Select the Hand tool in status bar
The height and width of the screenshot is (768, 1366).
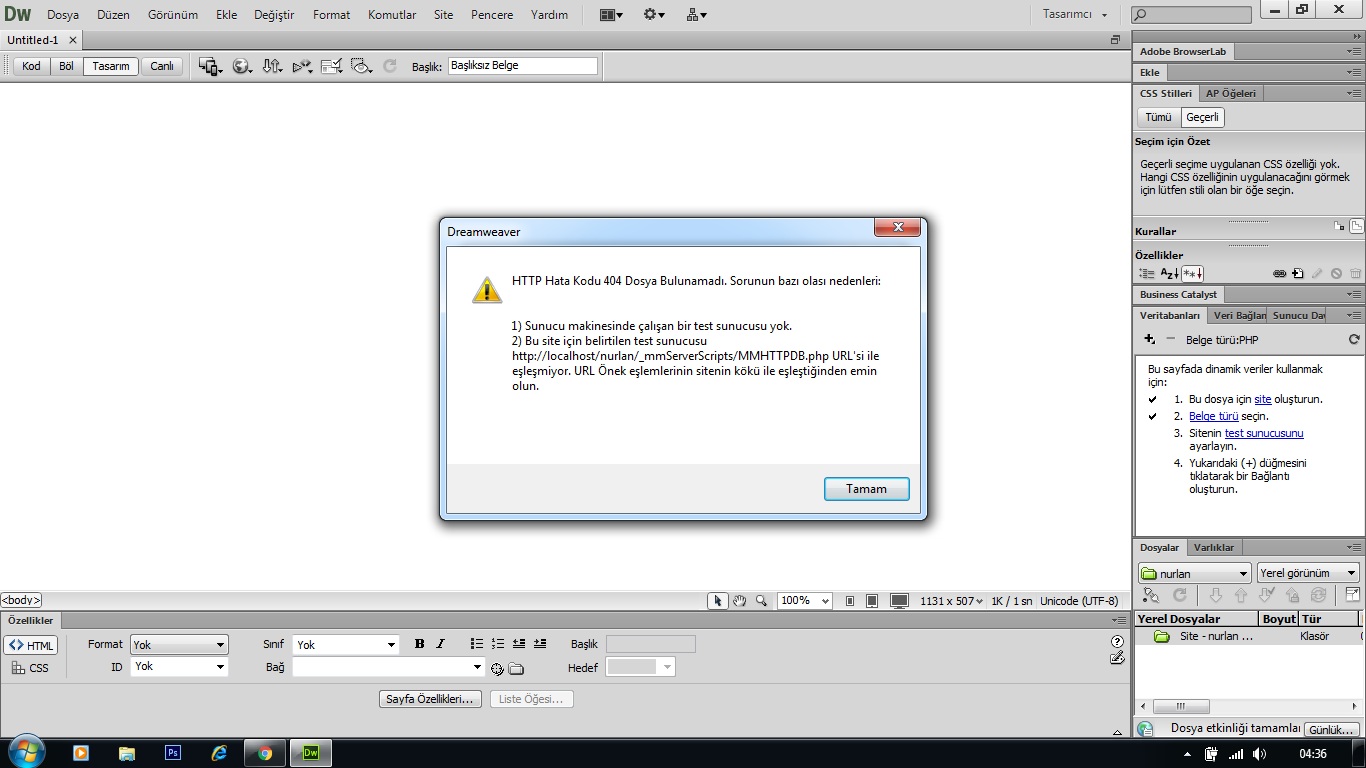(740, 601)
